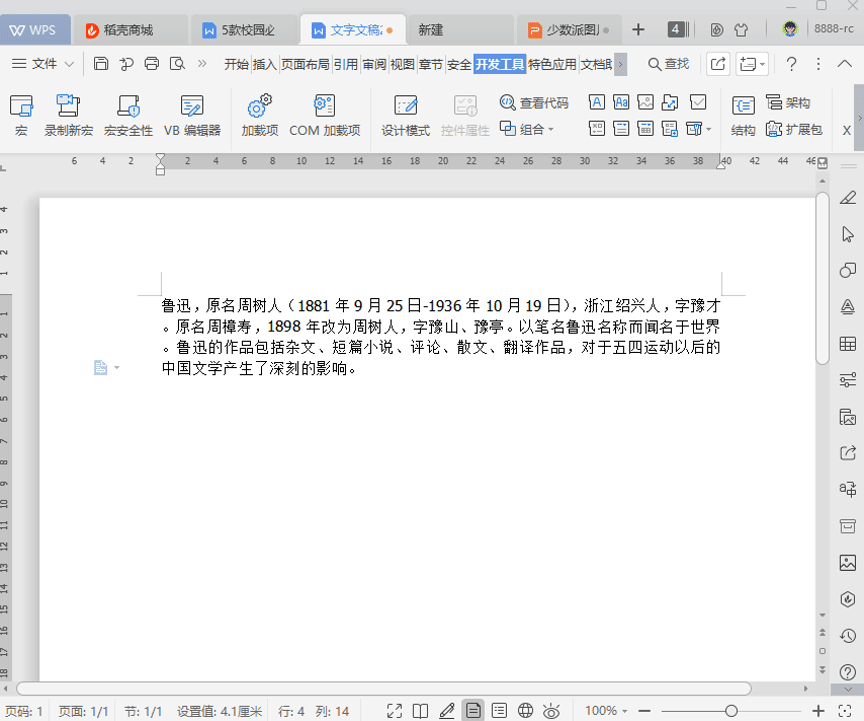Image resolution: width=864 pixels, height=721 pixels.
Task: Open COM 加载项 add-ins dialog
Action: coord(325,115)
